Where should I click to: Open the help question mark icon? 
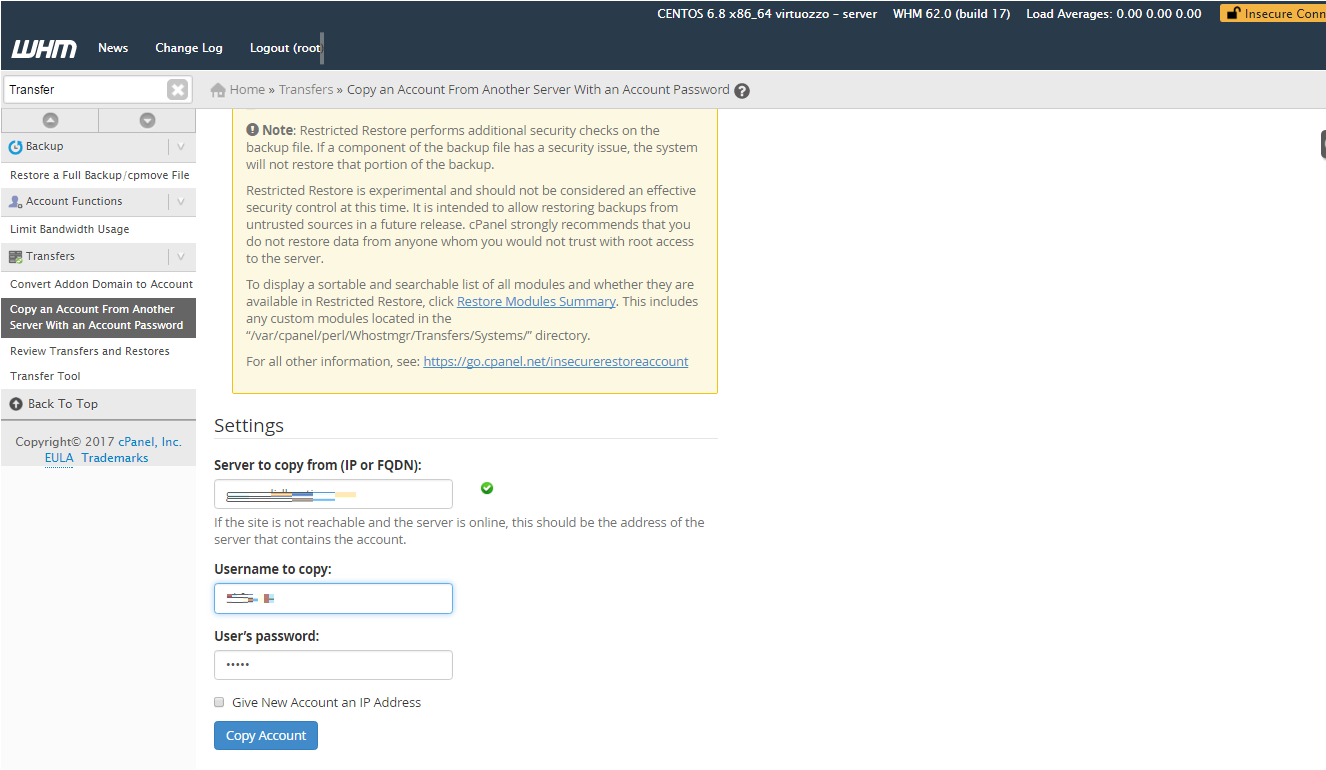click(742, 91)
